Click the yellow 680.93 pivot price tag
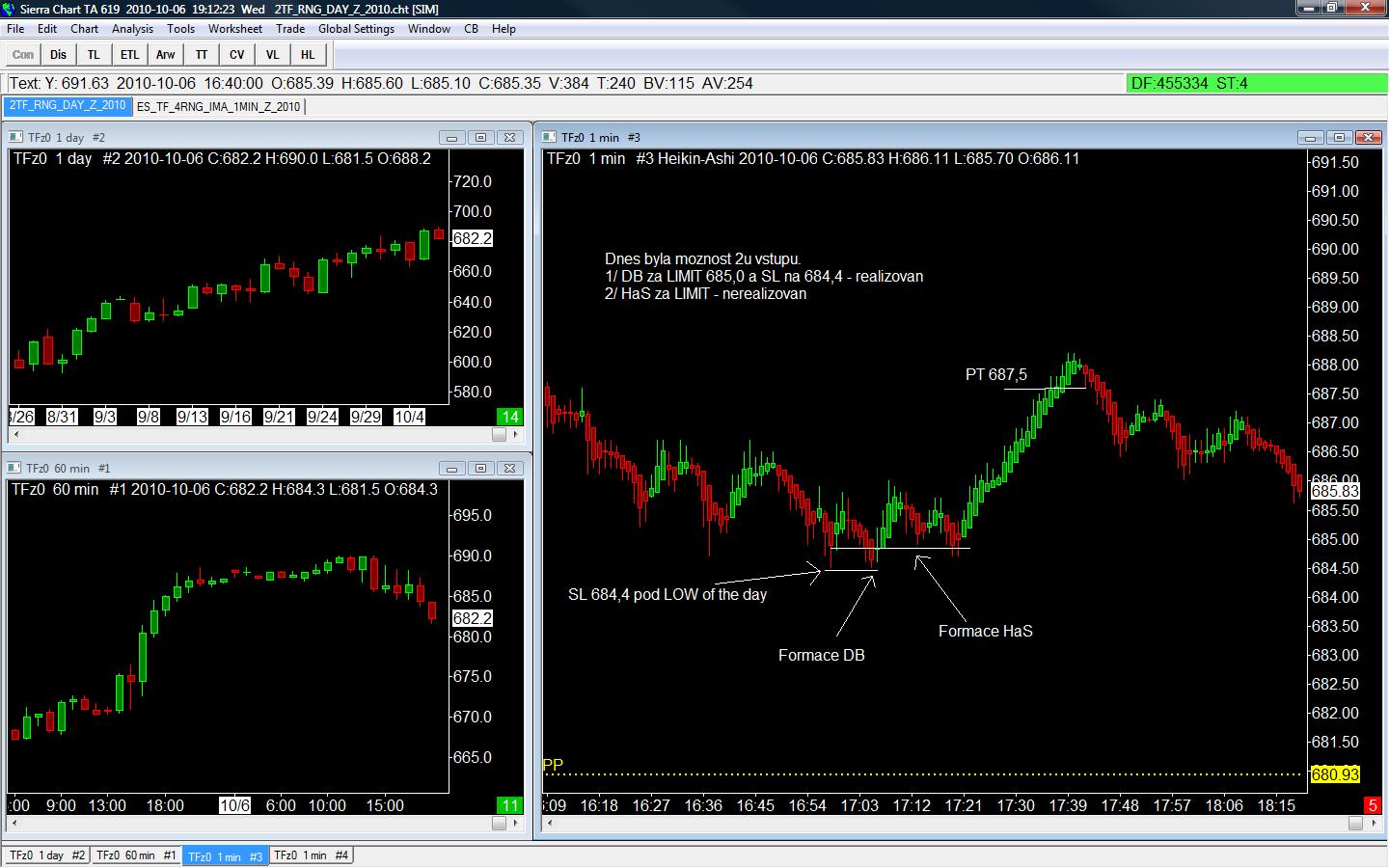Screen dimensions: 1389x868 coord(1335,774)
